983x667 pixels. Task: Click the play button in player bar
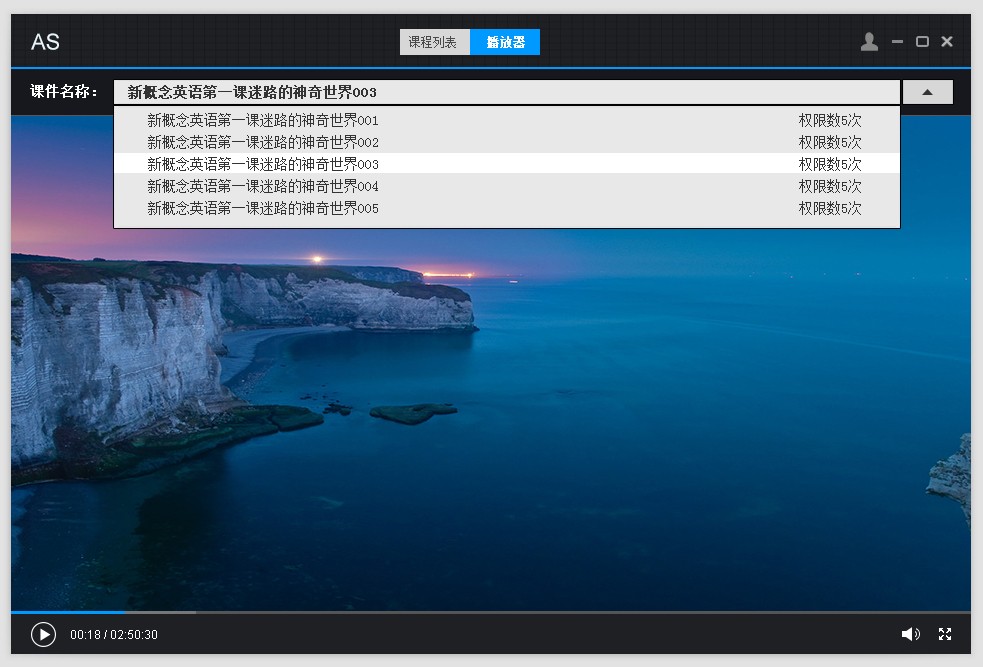click(x=43, y=635)
